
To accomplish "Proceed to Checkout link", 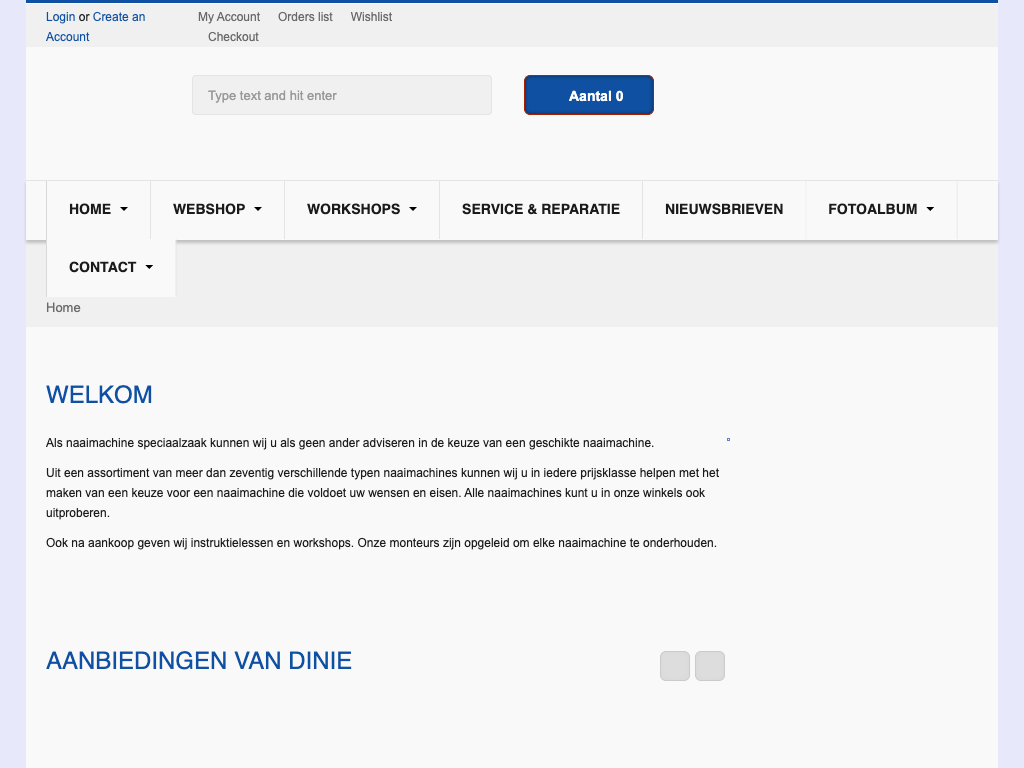I will (233, 37).
